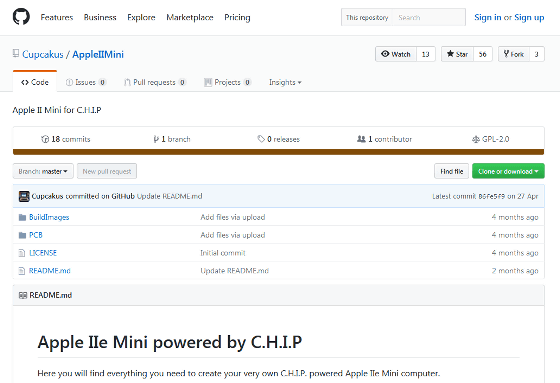The image size is (560, 383).
Task: Click the '2 months ago' timestamp for README.md
Action: click(515, 271)
